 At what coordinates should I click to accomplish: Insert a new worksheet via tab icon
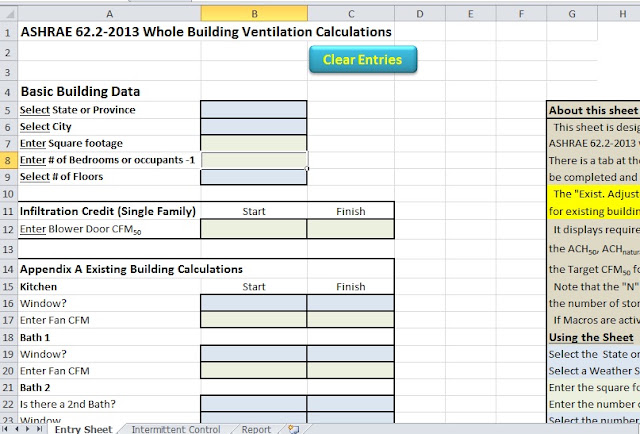coord(293,429)
